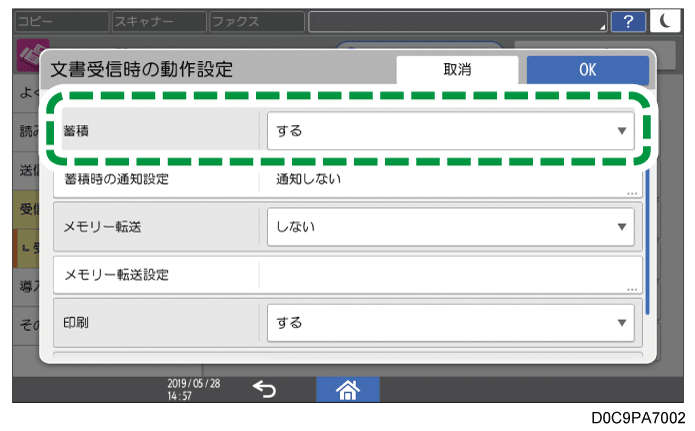Click the メモリー転送 label
Image resolution: width=695 pixels, height=431 pixels.
(102, 227)
